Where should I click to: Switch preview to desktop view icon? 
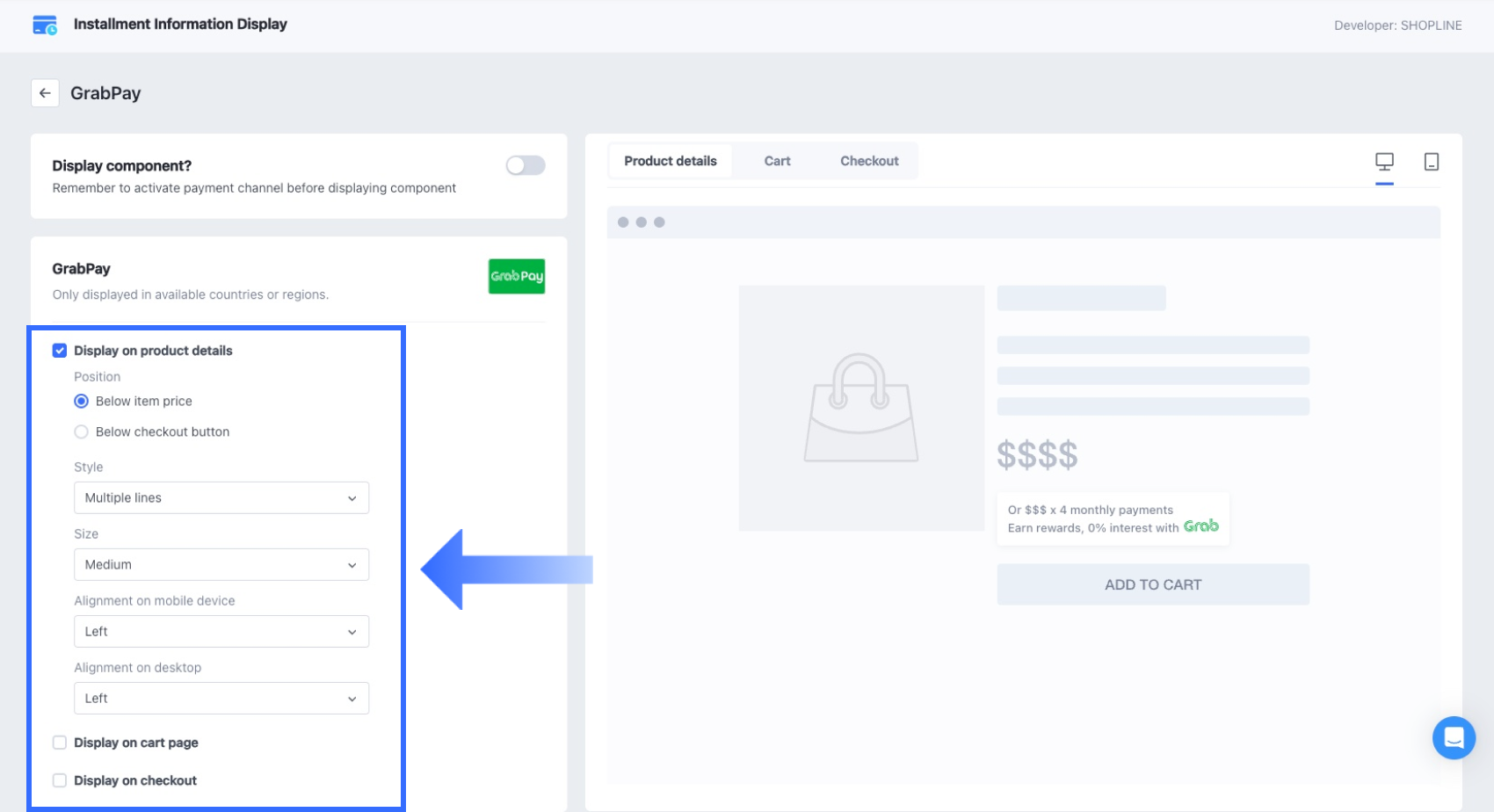[1384, 162]
